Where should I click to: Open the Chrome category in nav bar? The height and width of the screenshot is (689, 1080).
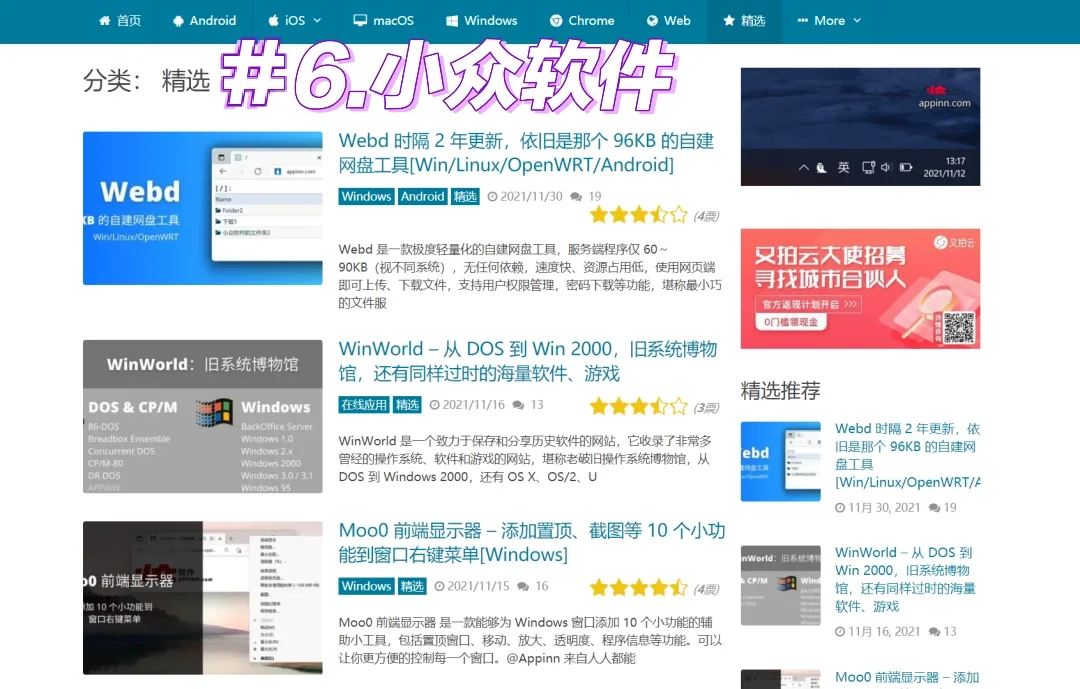(x=582, y=21)
